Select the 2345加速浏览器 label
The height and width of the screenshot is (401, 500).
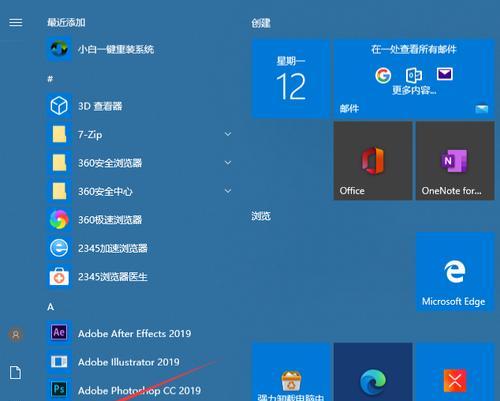click(x=113, y=248)
